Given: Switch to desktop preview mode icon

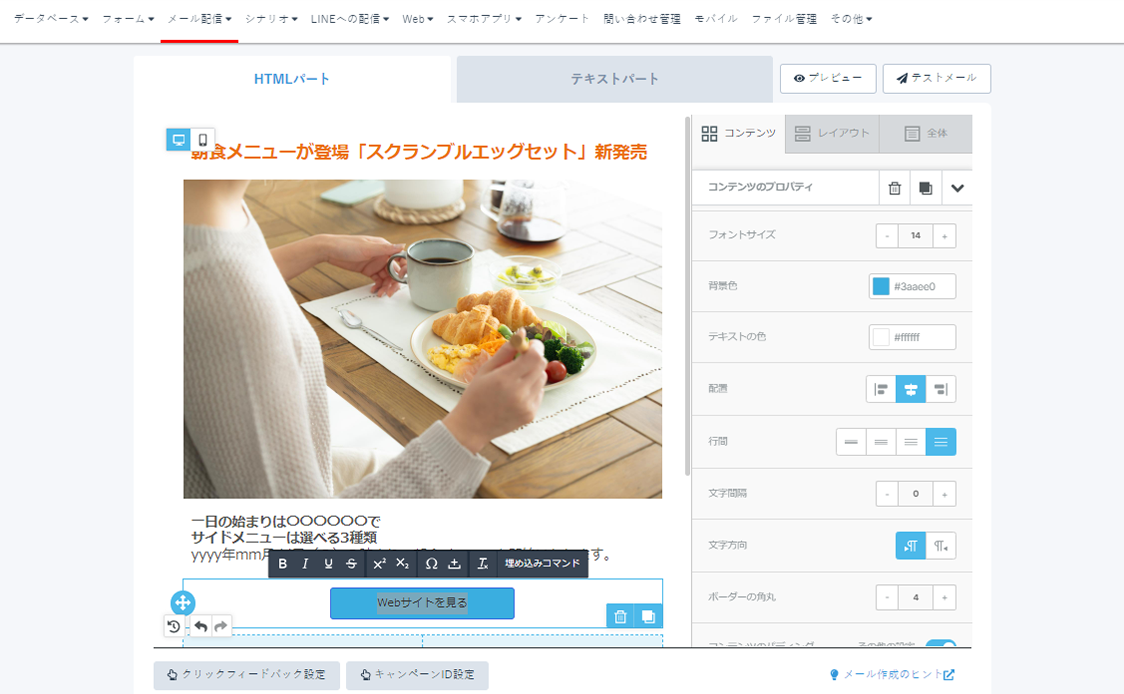Looking at the screenshot, I should coord(178,140).
